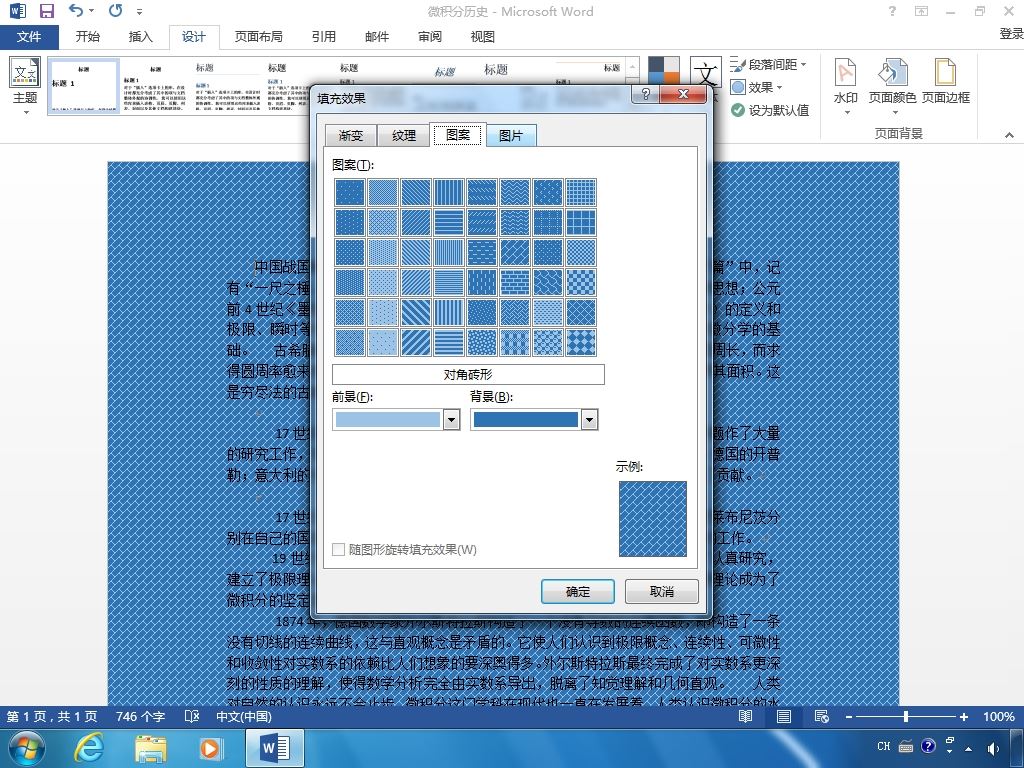Open the customize quick access toolbar arrow
1024x768 pixels.
pyautogui.click(x=139, y=11)
